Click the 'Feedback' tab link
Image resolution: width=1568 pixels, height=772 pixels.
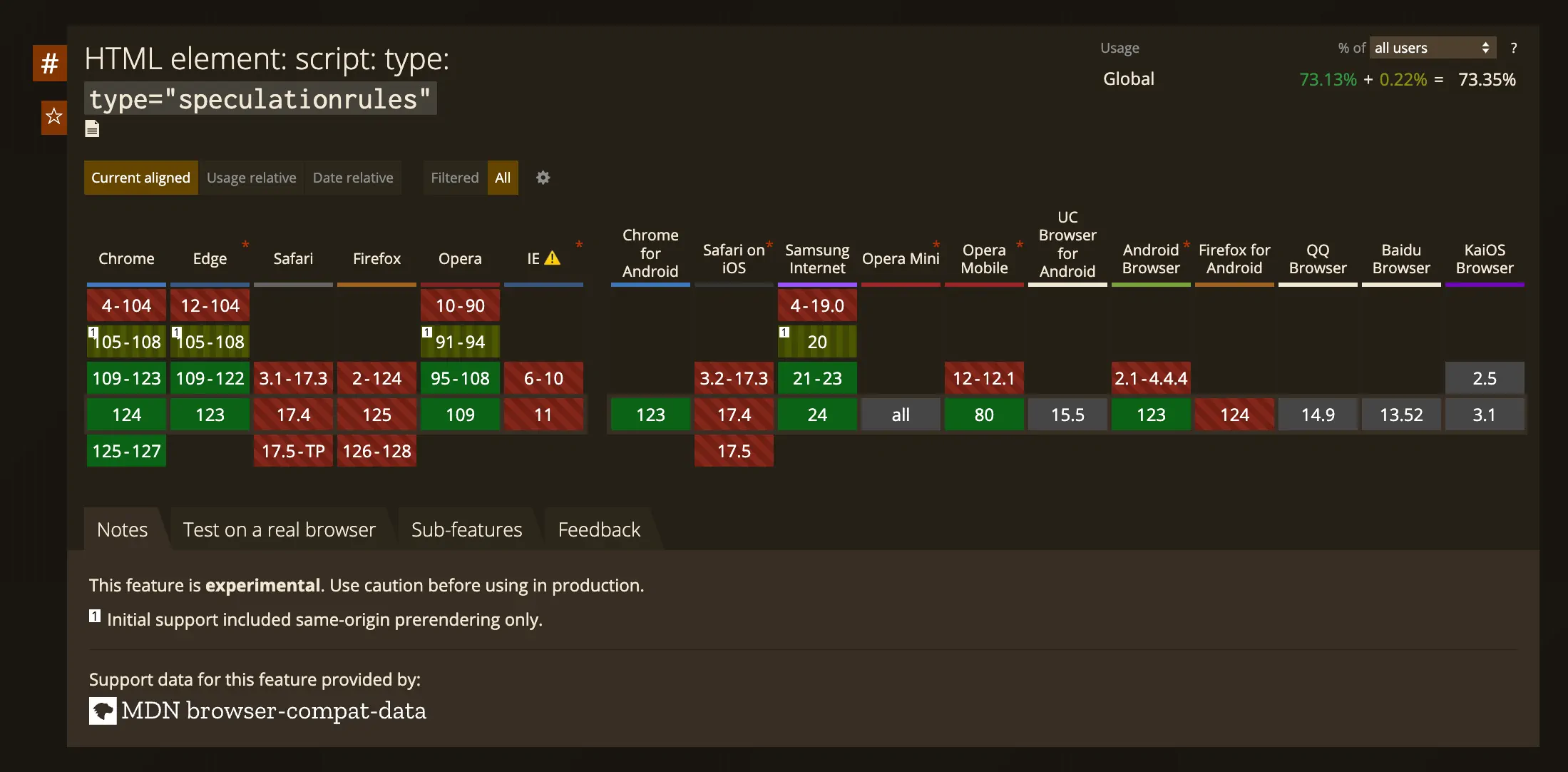click(599, 528)
